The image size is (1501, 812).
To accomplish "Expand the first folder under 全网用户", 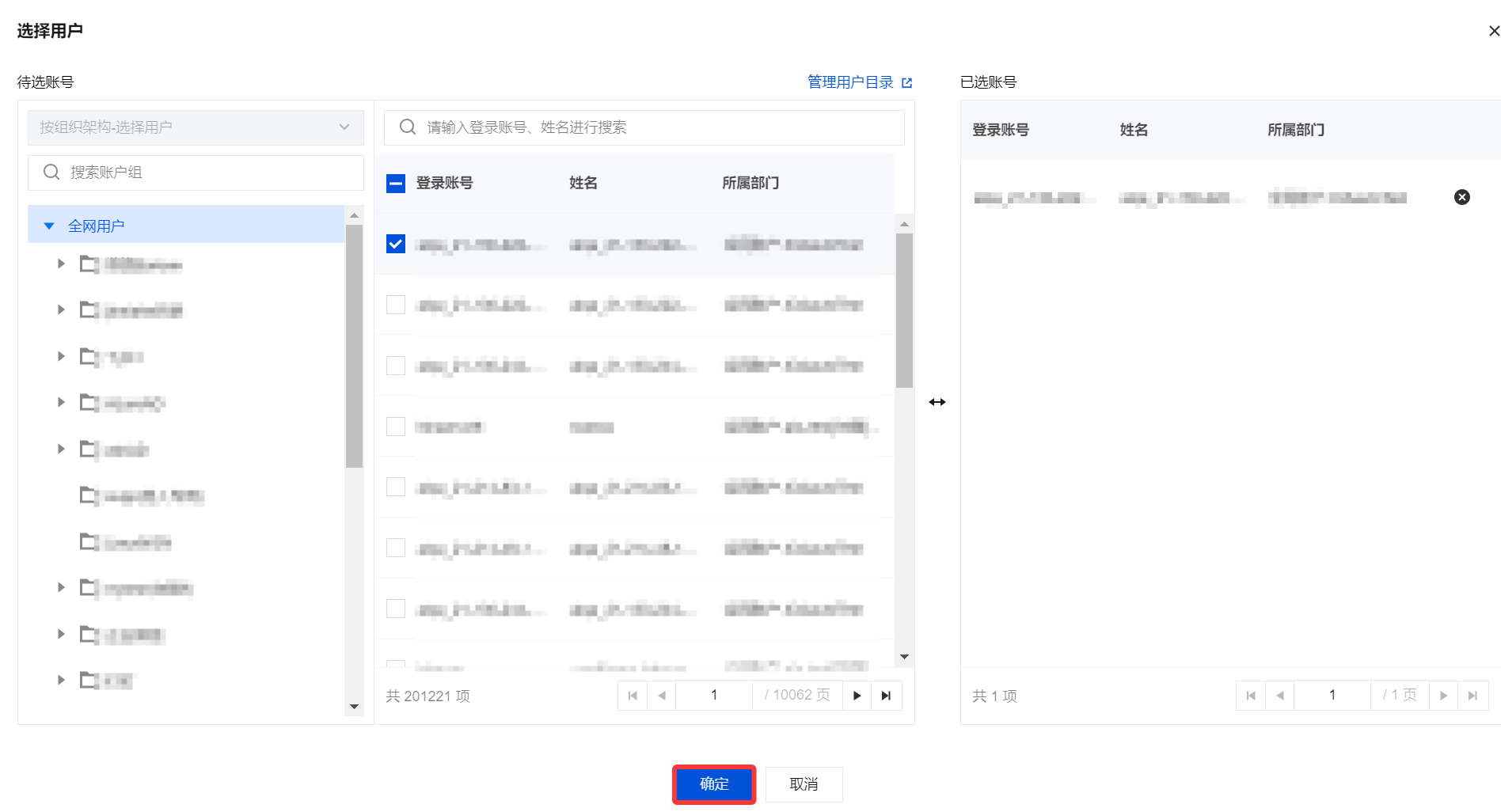I will click(61, 264).
